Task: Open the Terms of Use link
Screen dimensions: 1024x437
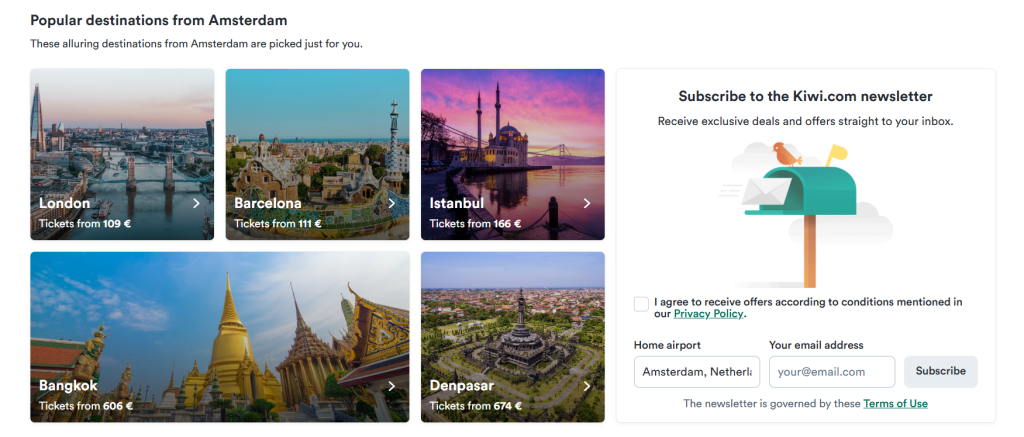Action: [895, 404]
